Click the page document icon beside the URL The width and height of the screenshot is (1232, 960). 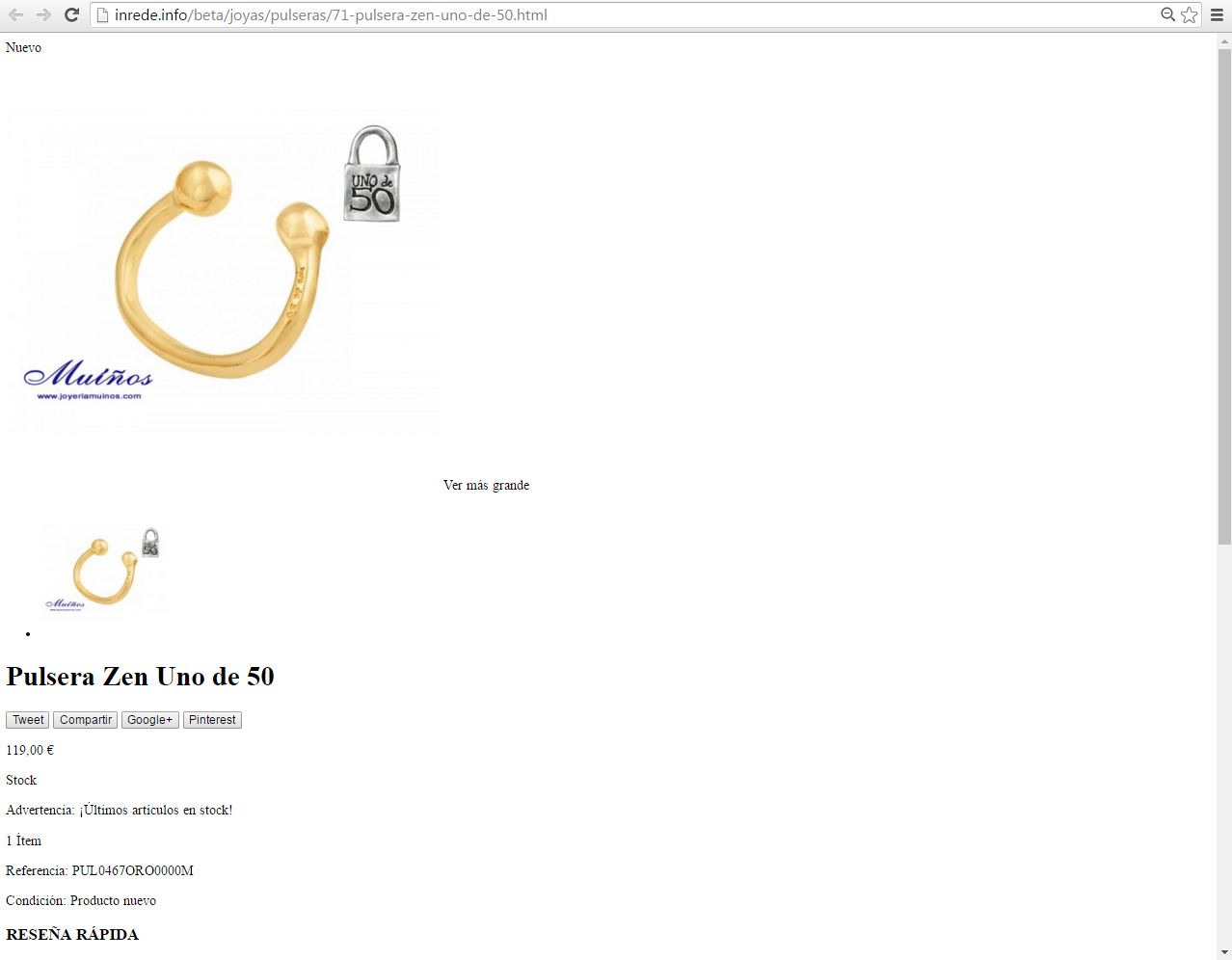(102, 14)
